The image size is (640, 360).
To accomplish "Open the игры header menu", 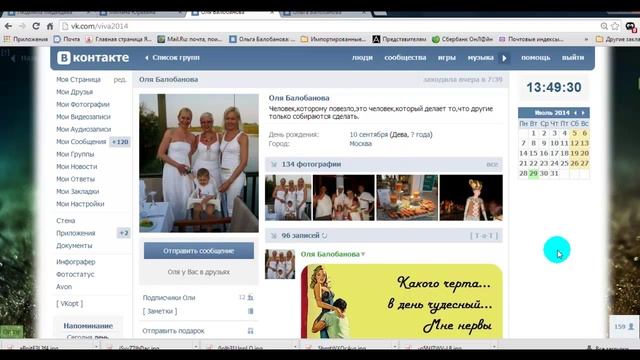I will pos(447,58).
